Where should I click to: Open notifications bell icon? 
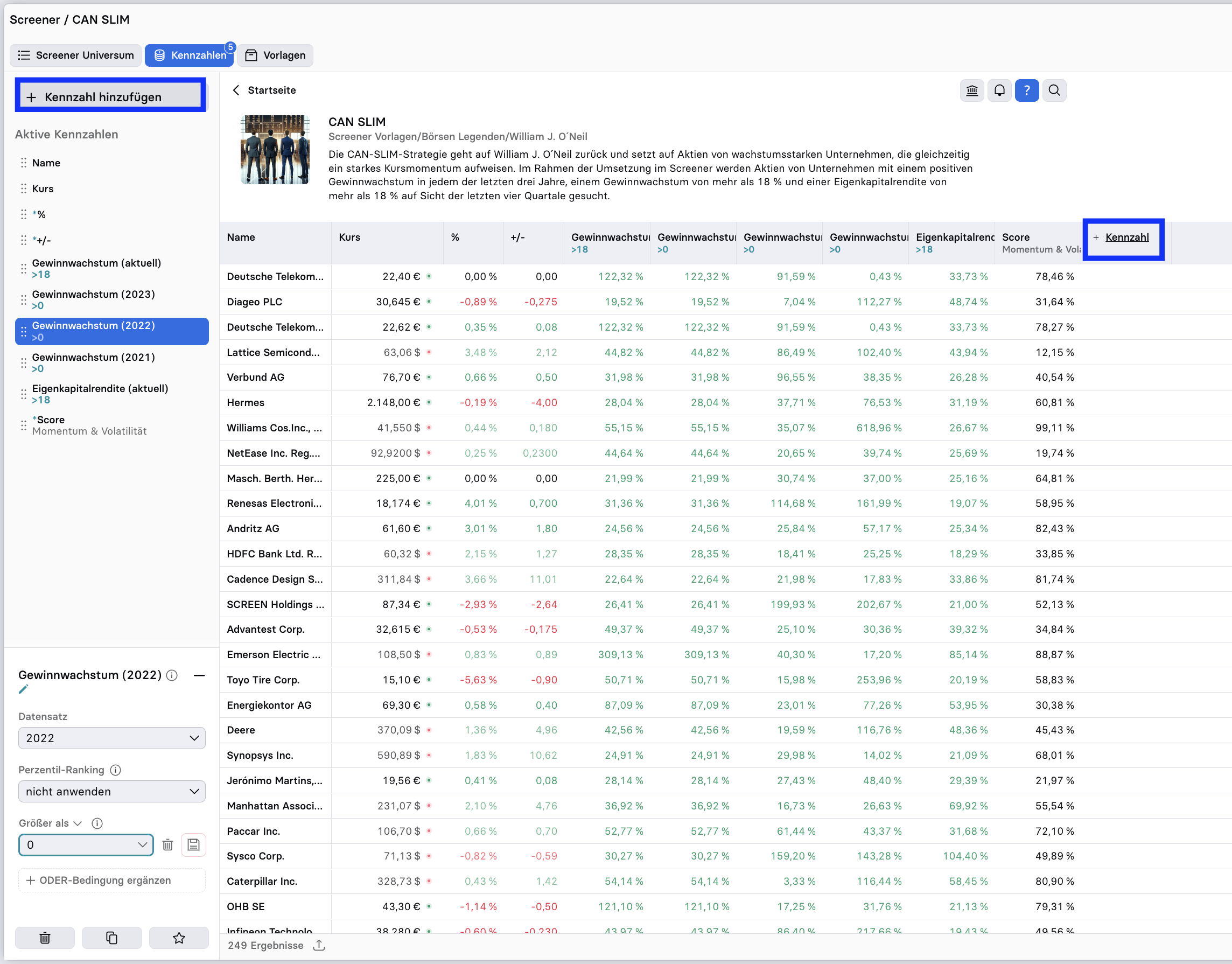[999, 90]
